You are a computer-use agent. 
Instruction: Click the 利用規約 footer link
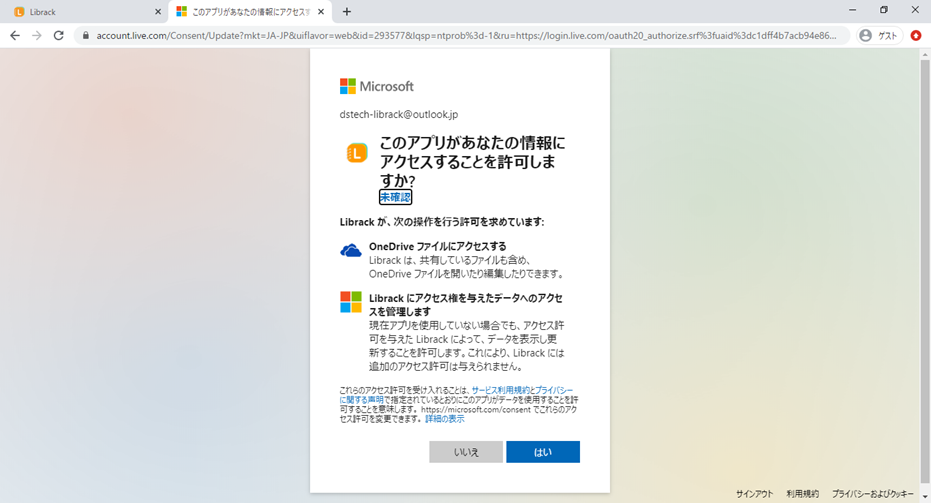point(802,494)
